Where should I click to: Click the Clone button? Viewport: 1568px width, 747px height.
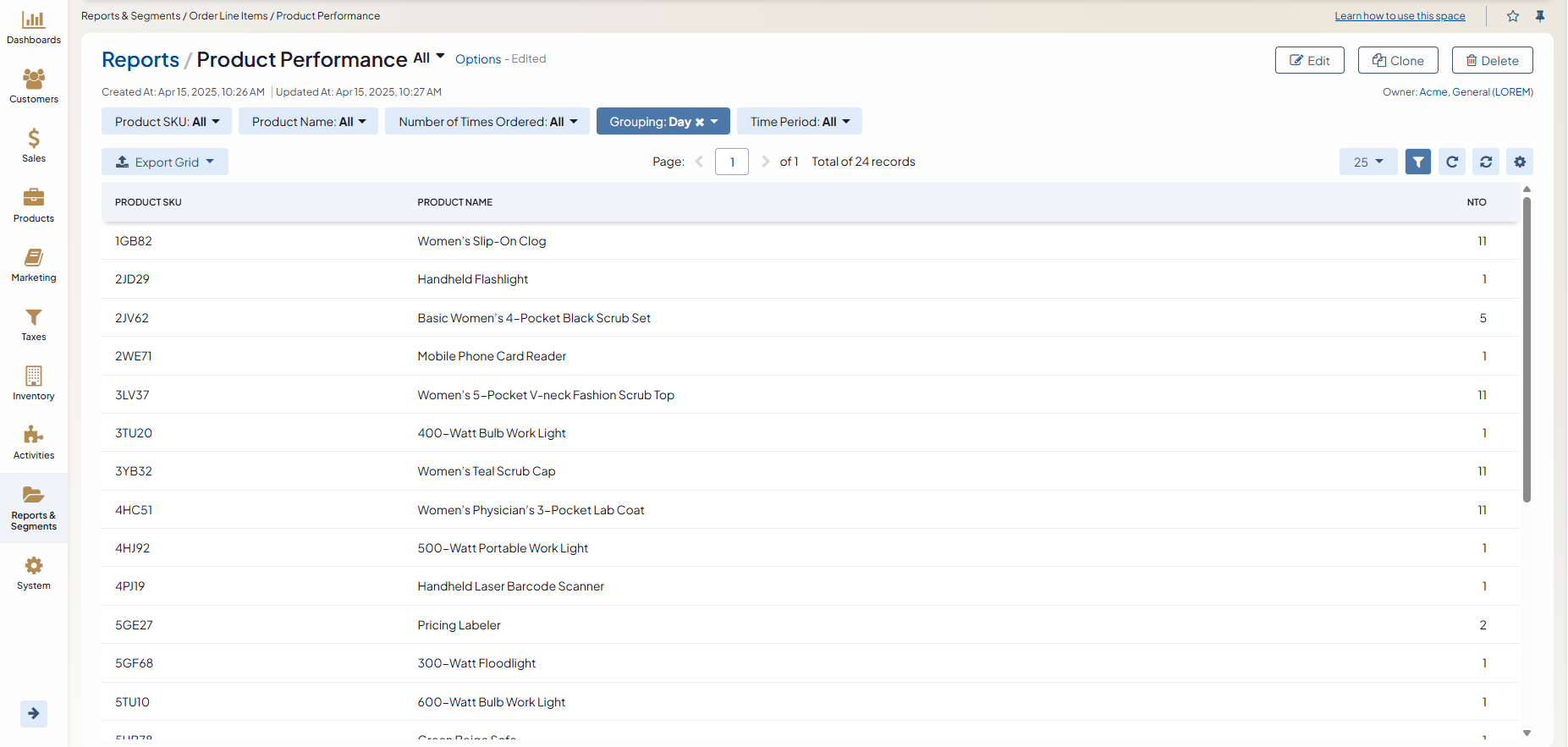coord(1398,60)
